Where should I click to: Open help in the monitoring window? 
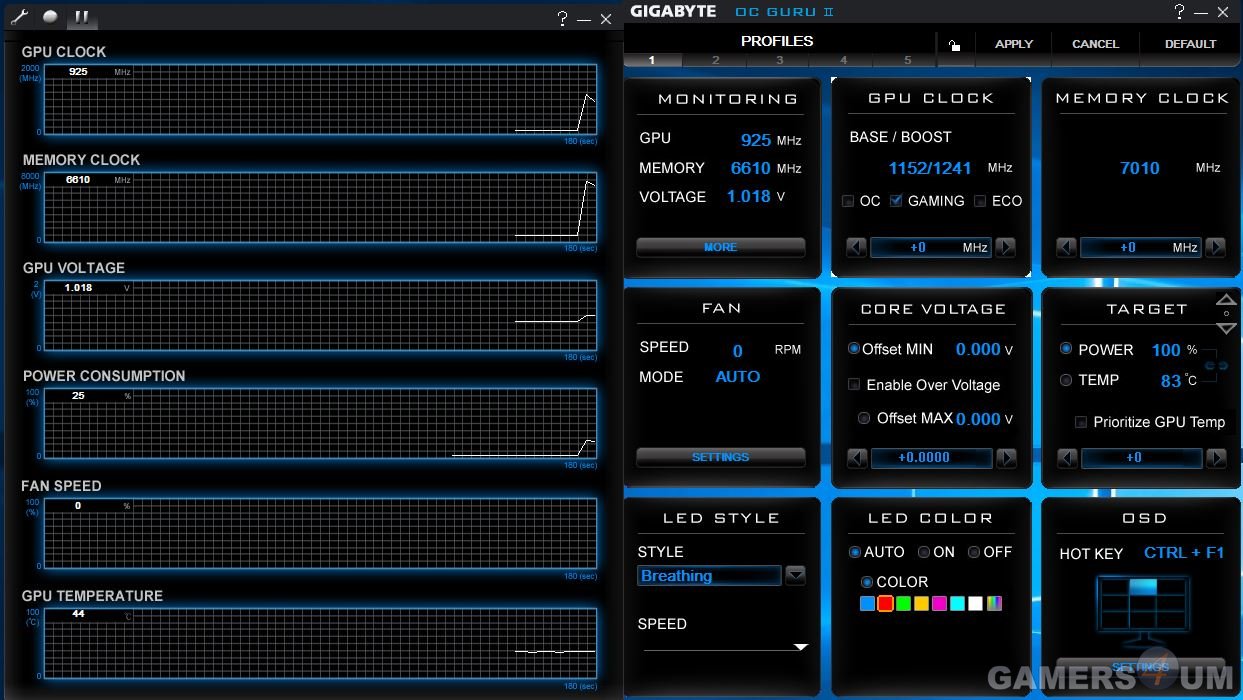coord(562,19)
